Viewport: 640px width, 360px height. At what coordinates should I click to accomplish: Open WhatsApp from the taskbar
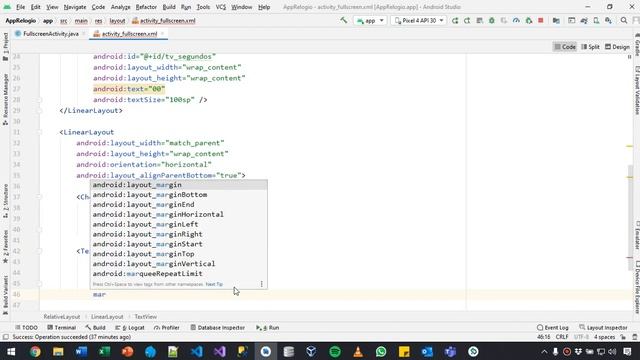[381, 351]
